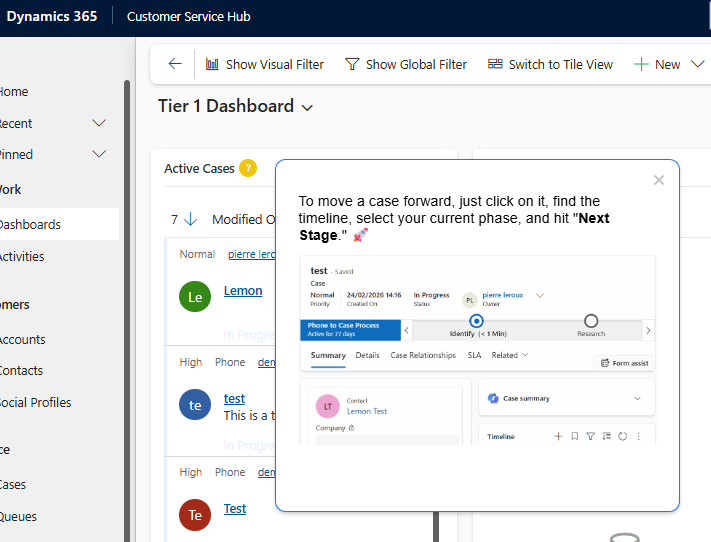Viewport: 711px width, 542px height.
Task: Click the back arrow in the command bar
Action: click(x=175, y=64)
